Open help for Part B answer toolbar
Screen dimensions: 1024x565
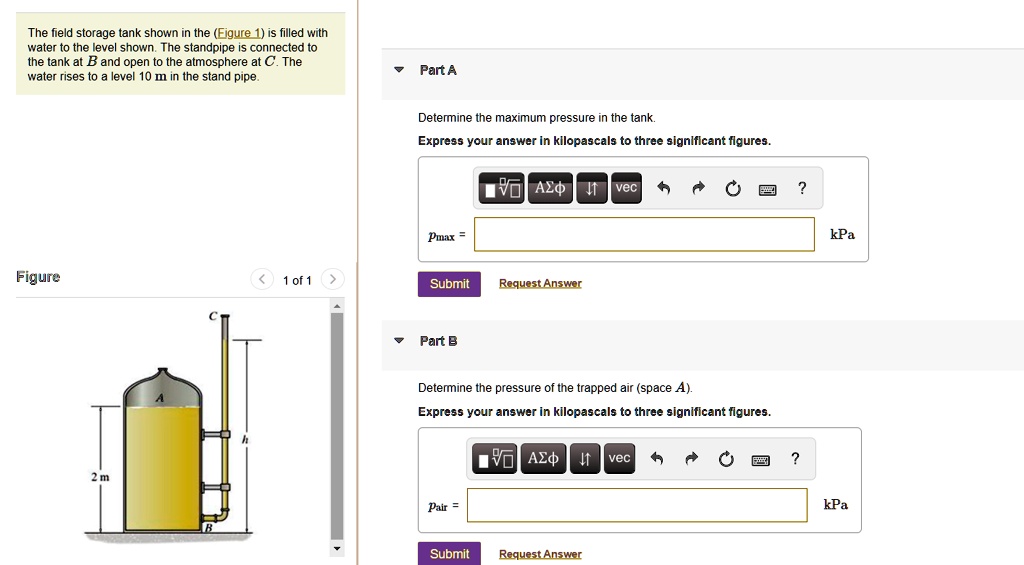(795, 459)
